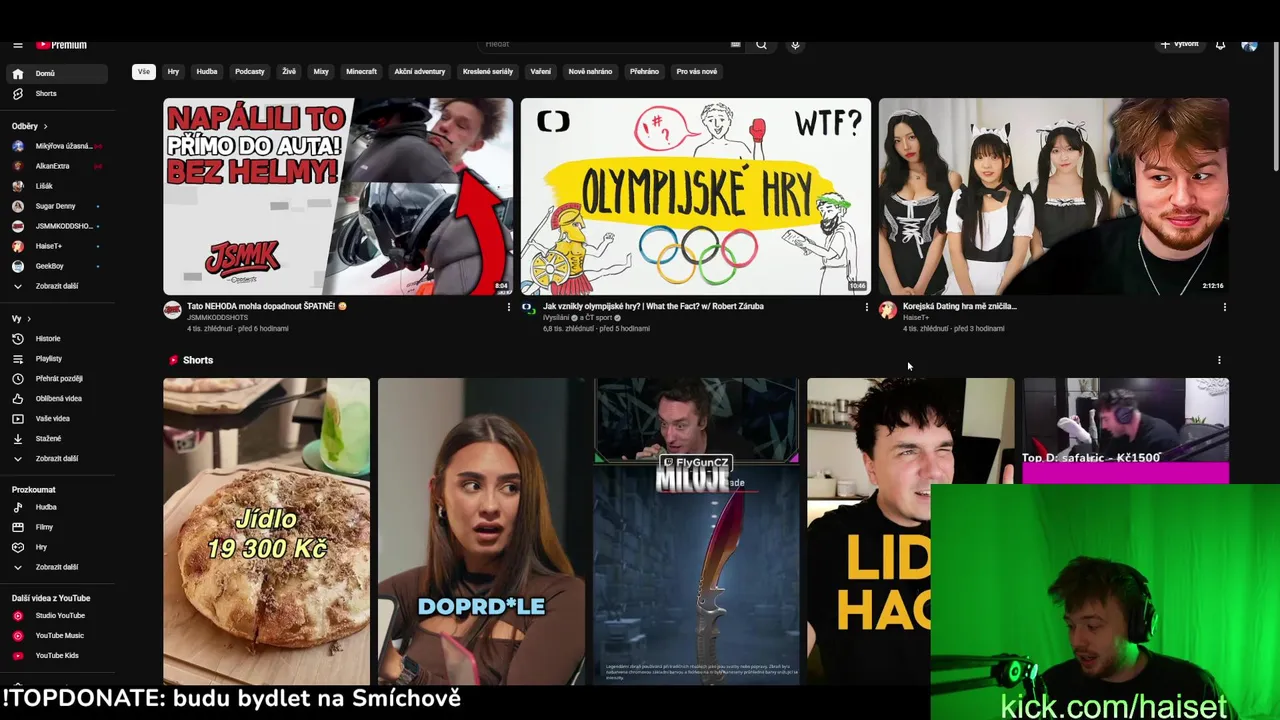The height and width of the screenshot is (720, 1280).
Task: Select the Mixy filter chip
Action: point(321,72)
